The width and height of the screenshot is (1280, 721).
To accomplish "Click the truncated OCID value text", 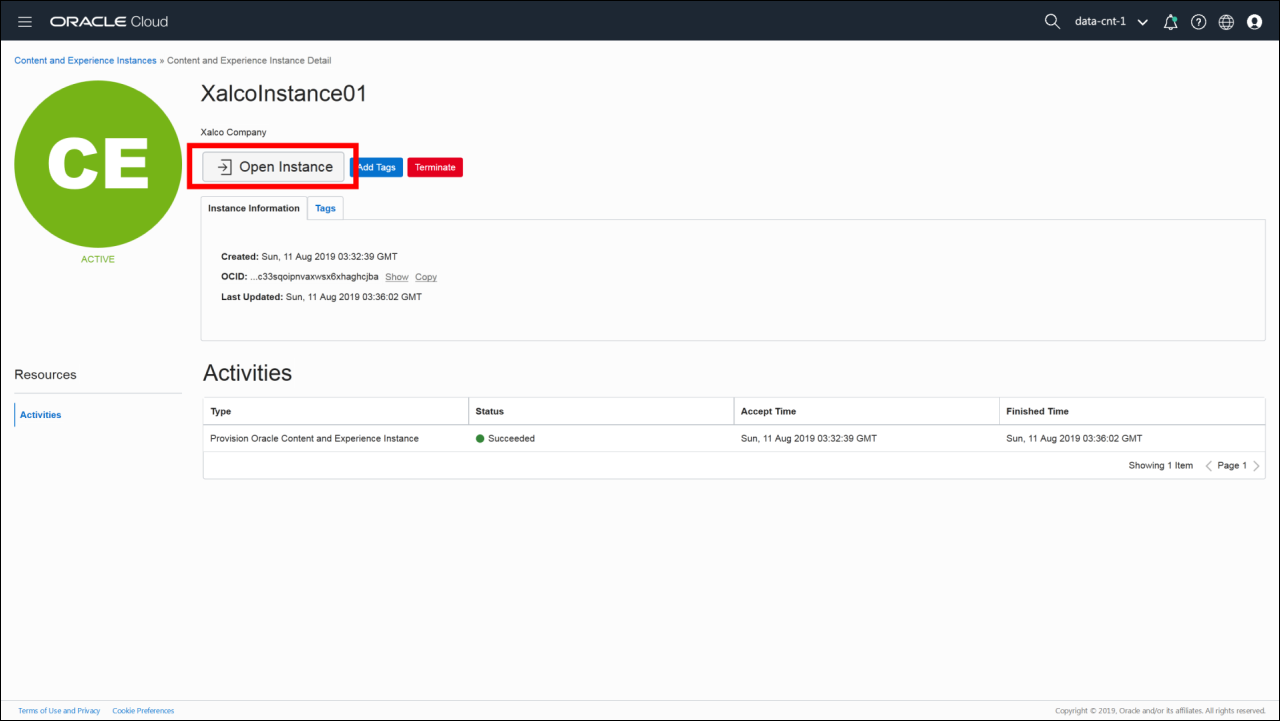I will [x=314, y=277].
